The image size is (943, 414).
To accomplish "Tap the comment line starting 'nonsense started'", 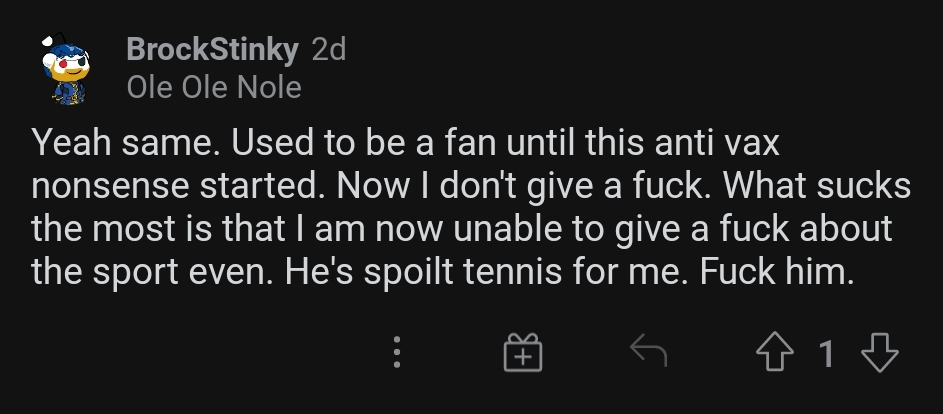I will click(x=471, y=187).
